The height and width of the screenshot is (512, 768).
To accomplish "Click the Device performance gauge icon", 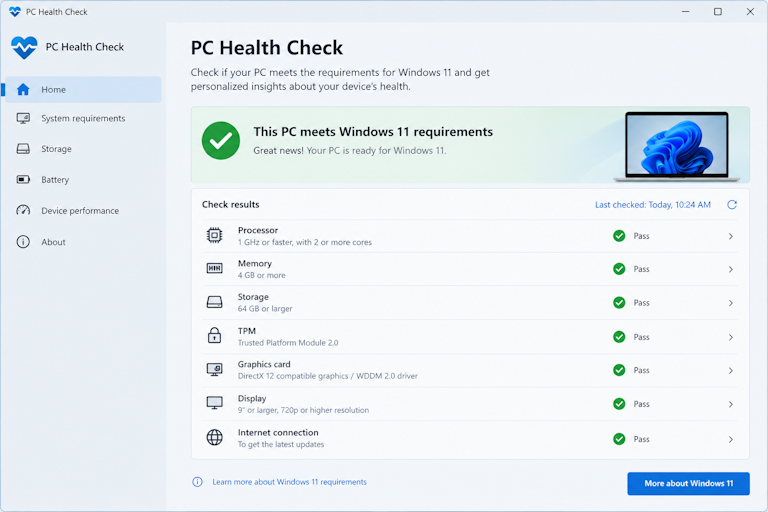I will coord(23,210).
